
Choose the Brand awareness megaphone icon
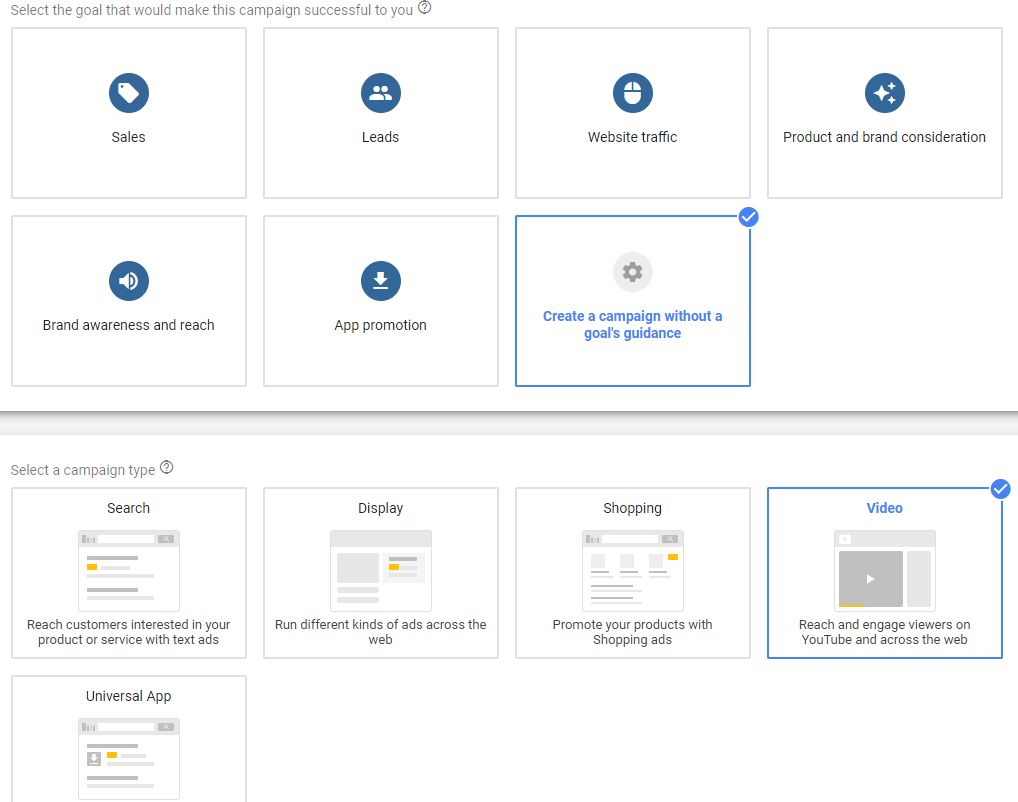(x=129, y=281)
